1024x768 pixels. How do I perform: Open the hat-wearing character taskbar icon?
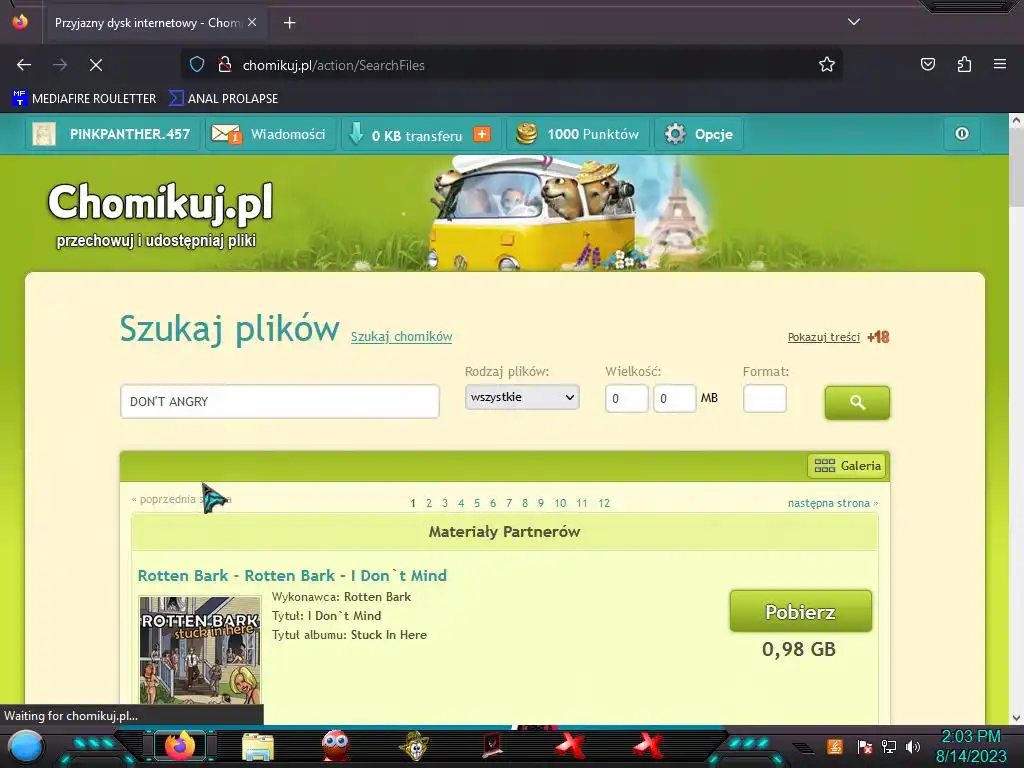[415, 746]
